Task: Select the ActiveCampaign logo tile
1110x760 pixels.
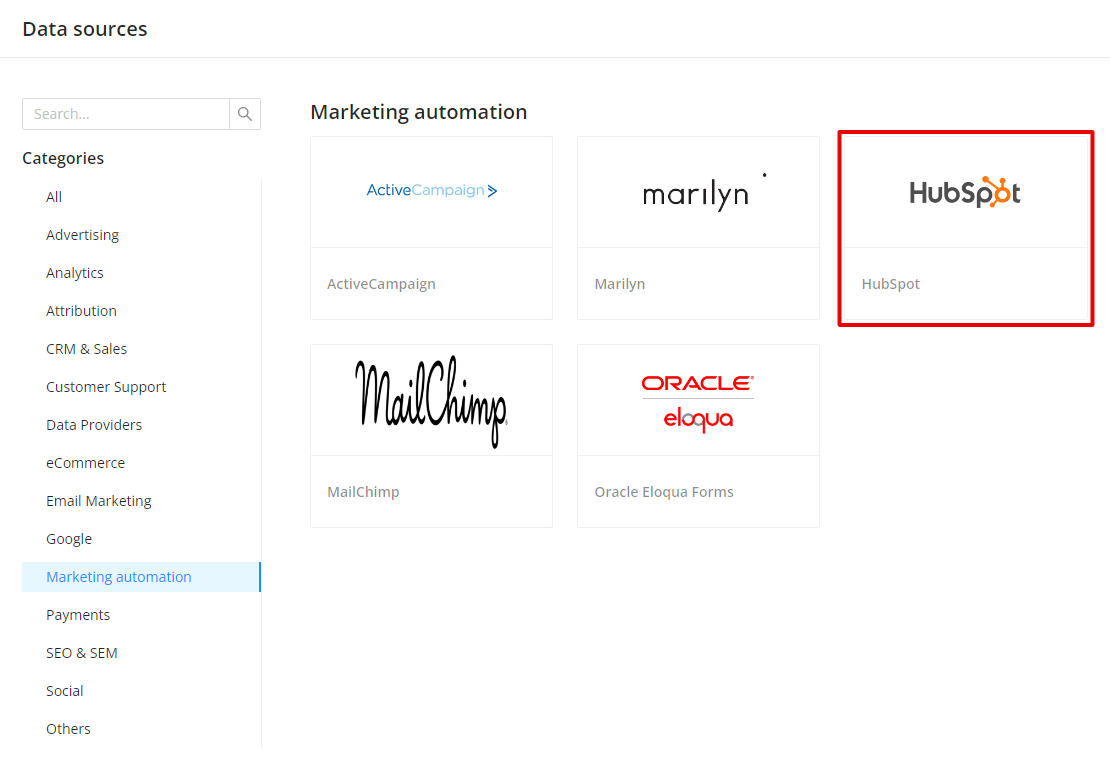Action: pos(431,190)
